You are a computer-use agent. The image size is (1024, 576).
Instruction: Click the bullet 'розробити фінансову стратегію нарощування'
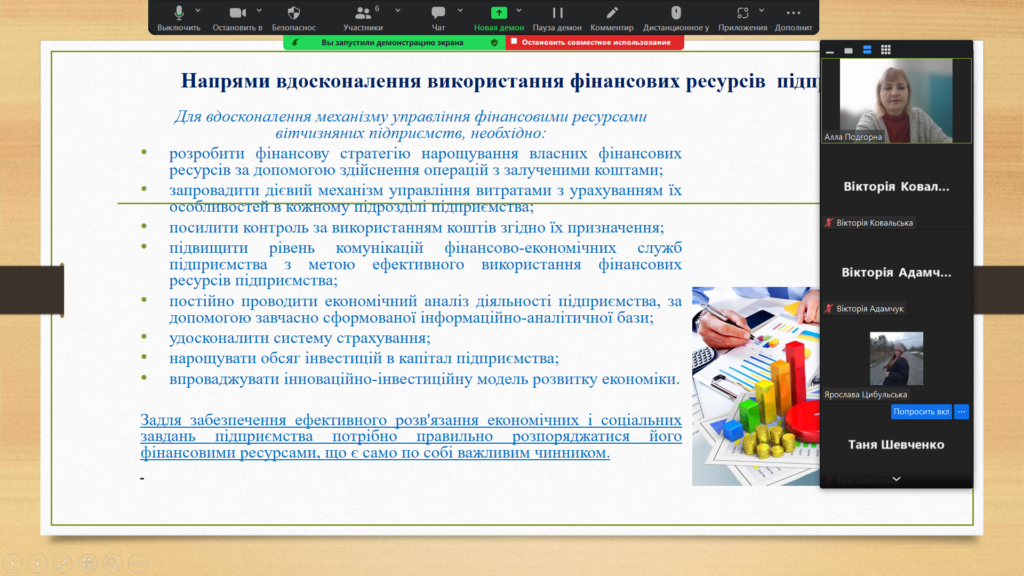[x=425, y=162]
